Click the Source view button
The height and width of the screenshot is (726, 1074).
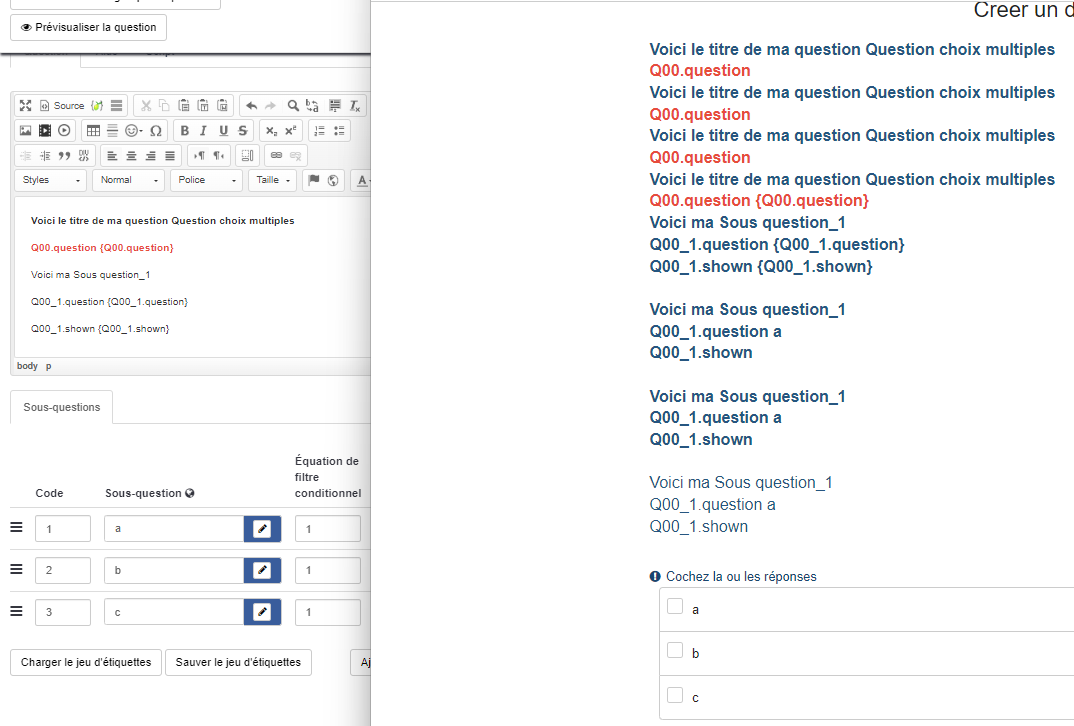pyautogui.click(x=62, y=105)
